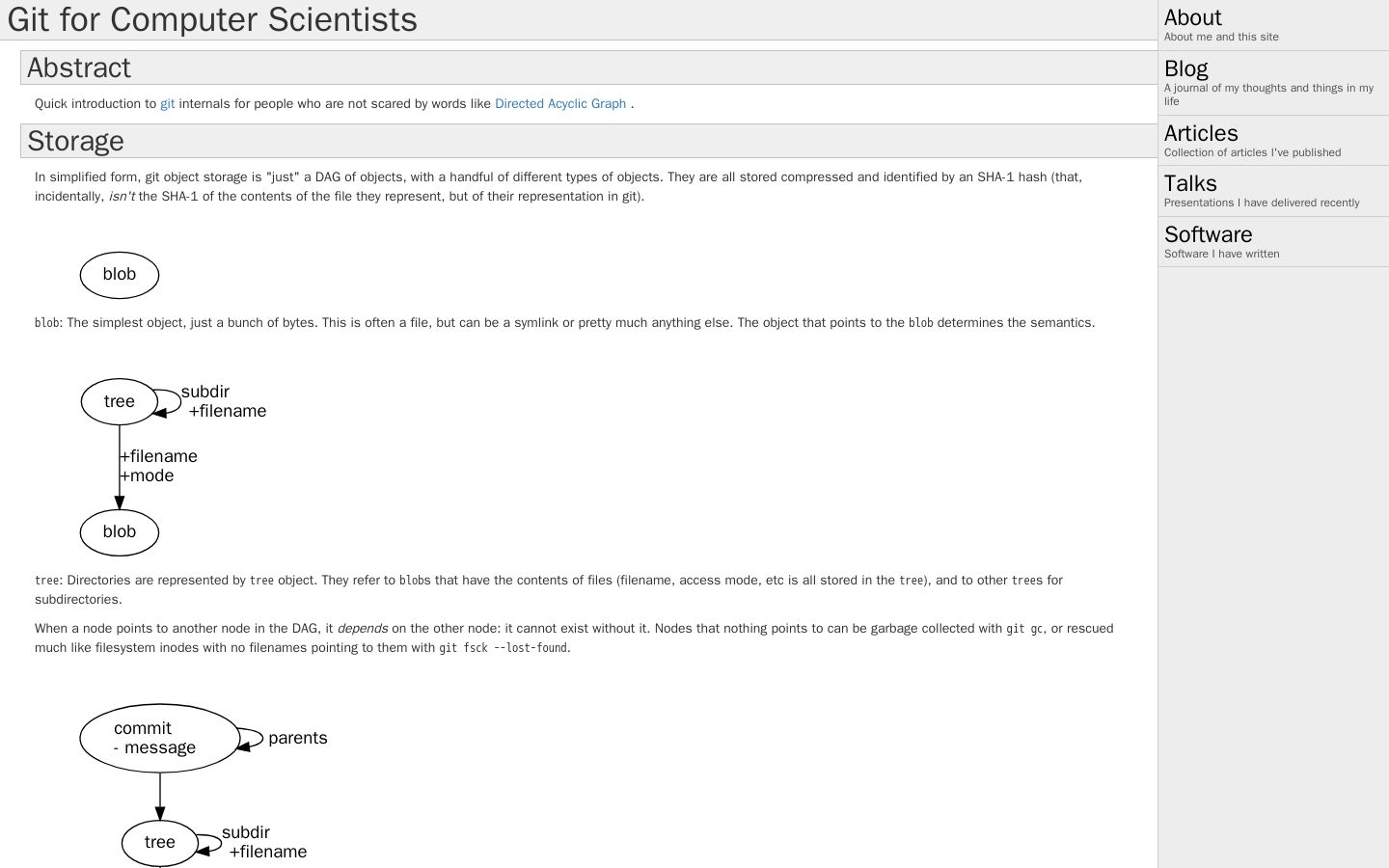This screenshot has width=1389, height=868.
Task: Click the Storage section heading
Action: click(75, 141)
